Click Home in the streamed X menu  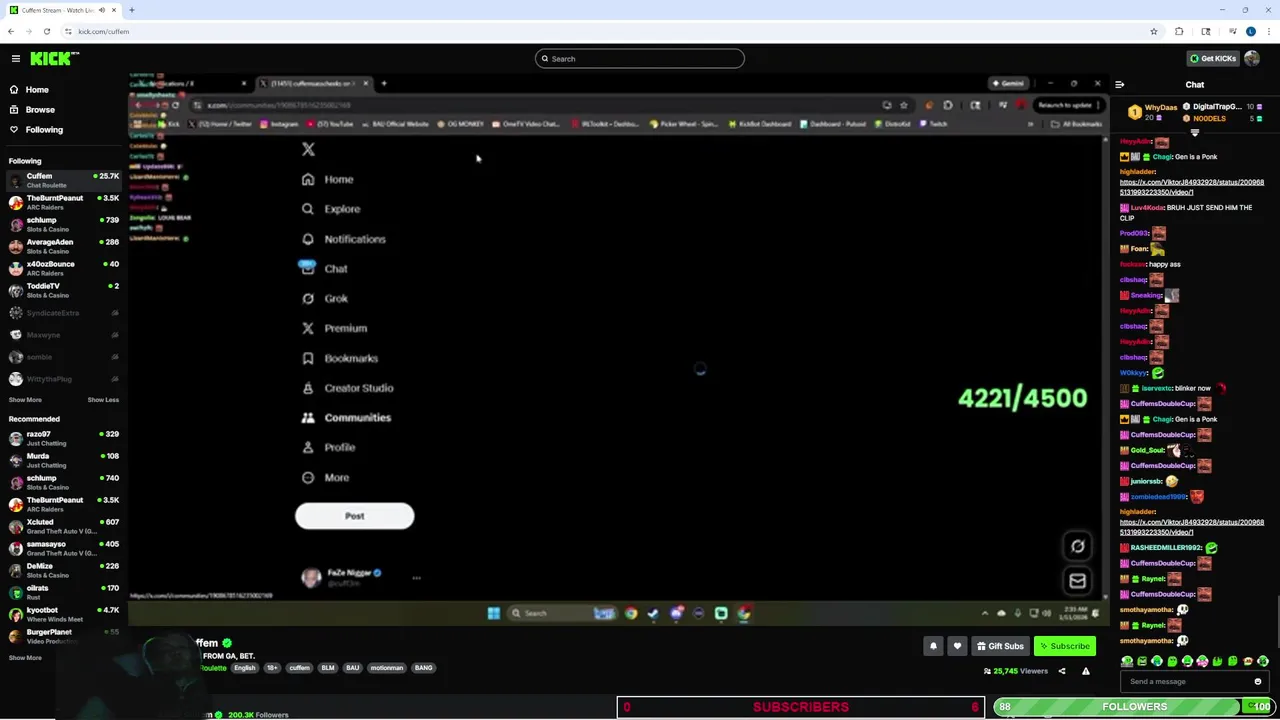coord(328,179)
